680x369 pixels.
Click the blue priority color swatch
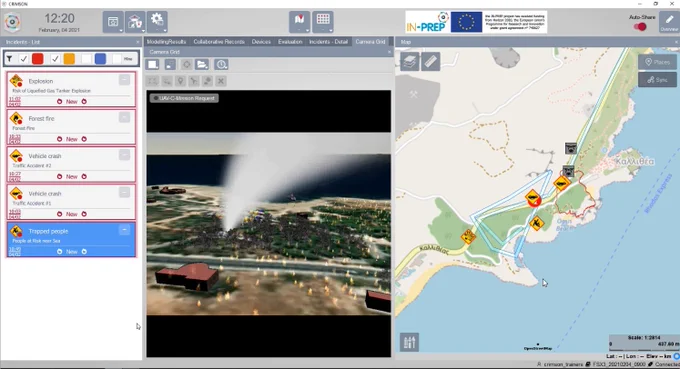(x=100, y=59)
